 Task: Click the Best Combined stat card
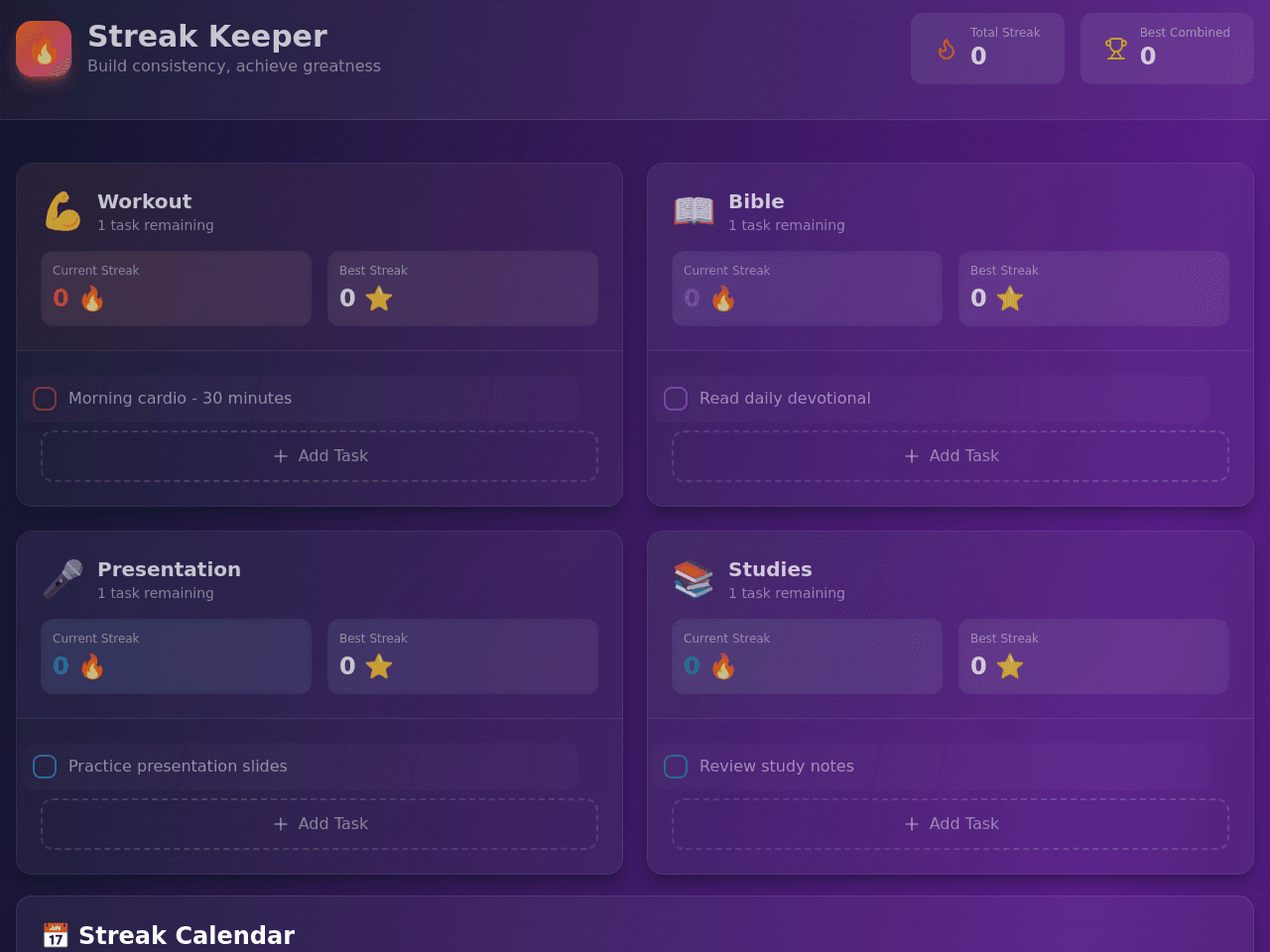tap(1167, 49)
